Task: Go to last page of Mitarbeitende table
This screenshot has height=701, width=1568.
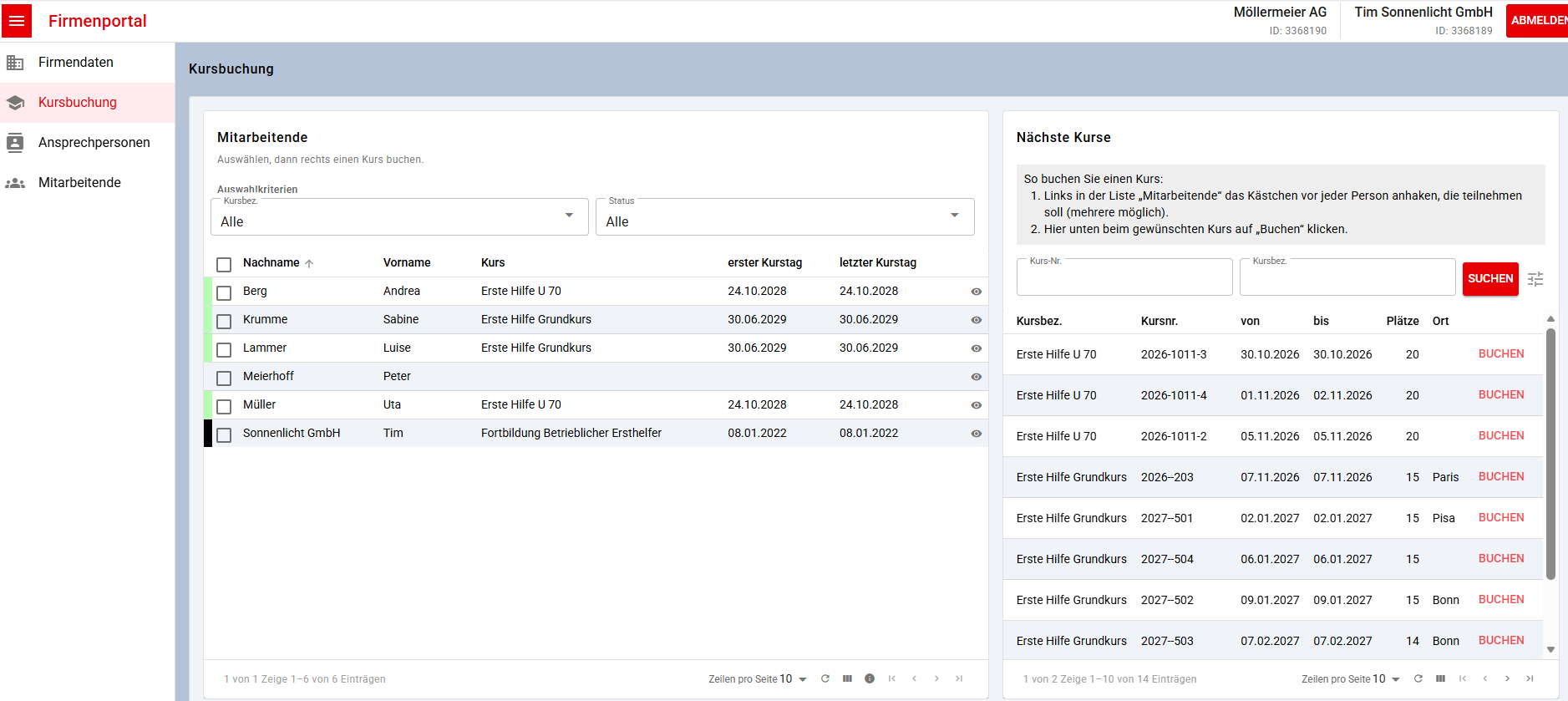Action: point(959,678)
